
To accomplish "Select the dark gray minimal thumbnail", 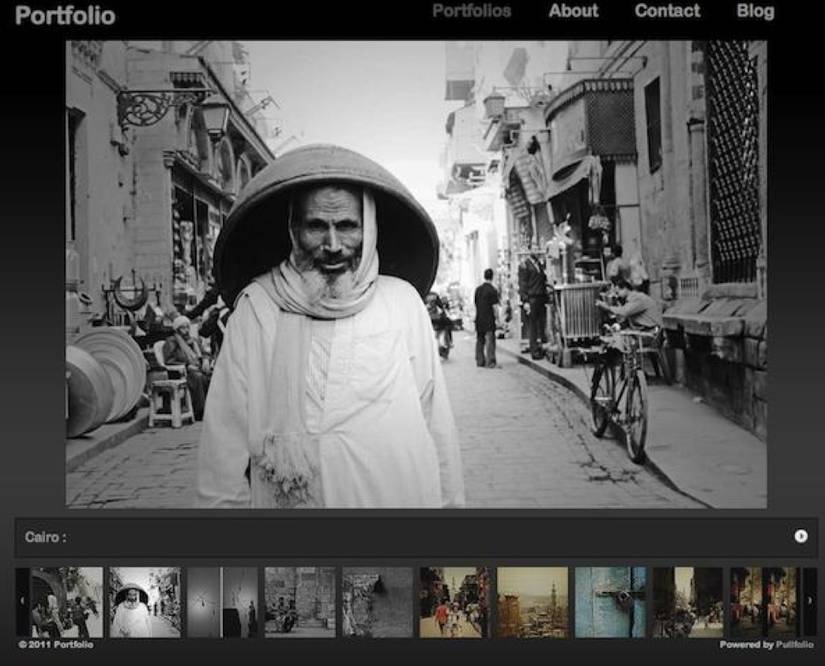I will coord(223,602).
